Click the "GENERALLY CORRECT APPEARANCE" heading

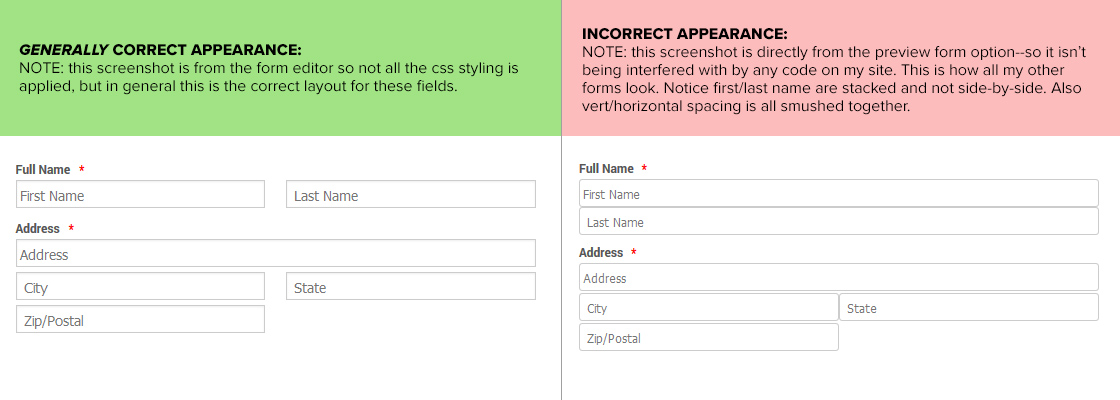pos(160,49)
